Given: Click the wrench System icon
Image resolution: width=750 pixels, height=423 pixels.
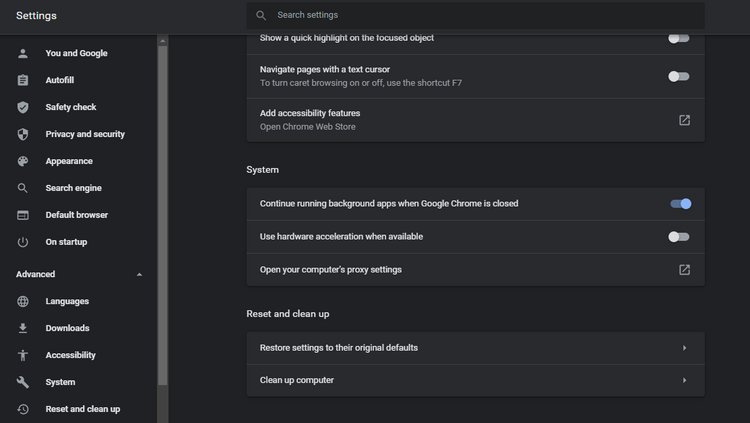Looking at the screenshot, I should coord(22,382).
